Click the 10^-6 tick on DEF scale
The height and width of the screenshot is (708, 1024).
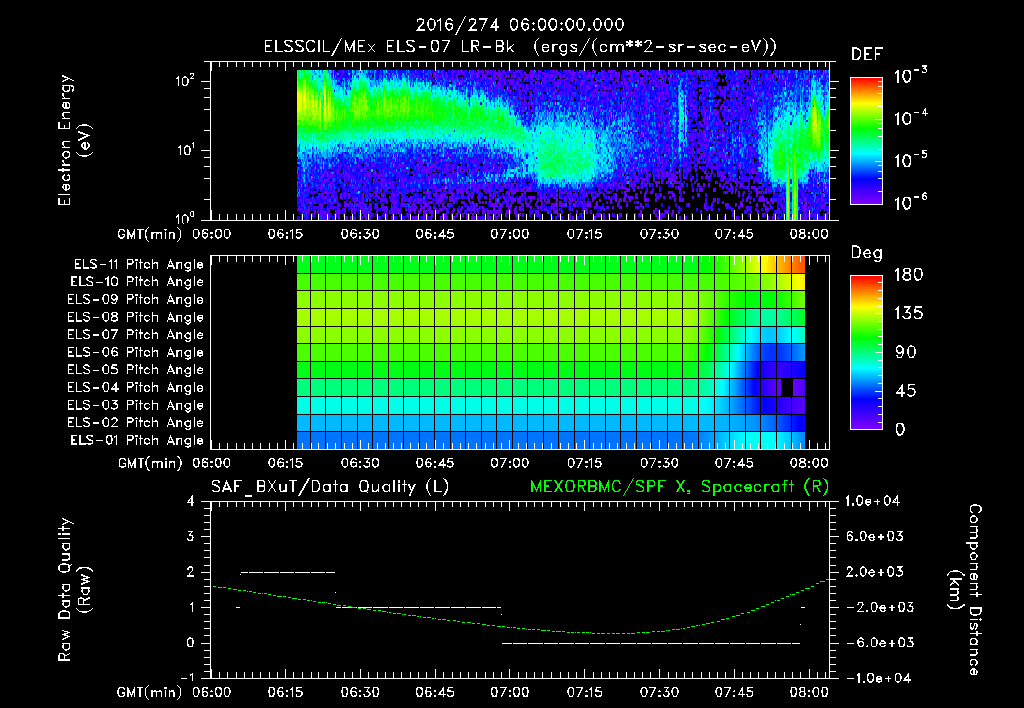[x=910, y=202]
